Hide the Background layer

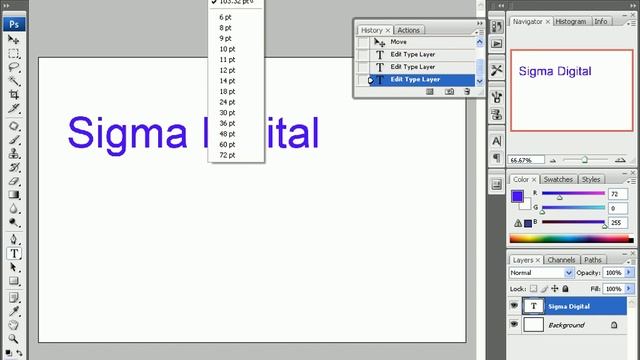point(514,324)
